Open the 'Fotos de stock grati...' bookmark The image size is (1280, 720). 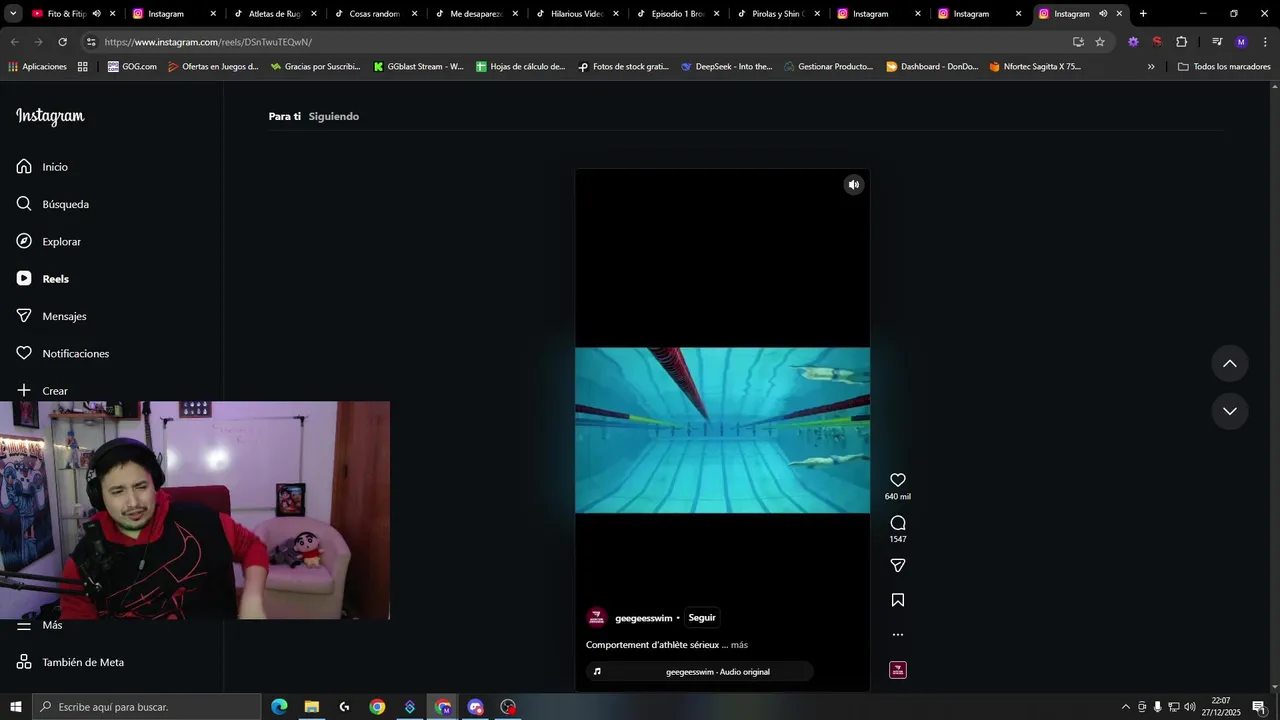623,66
